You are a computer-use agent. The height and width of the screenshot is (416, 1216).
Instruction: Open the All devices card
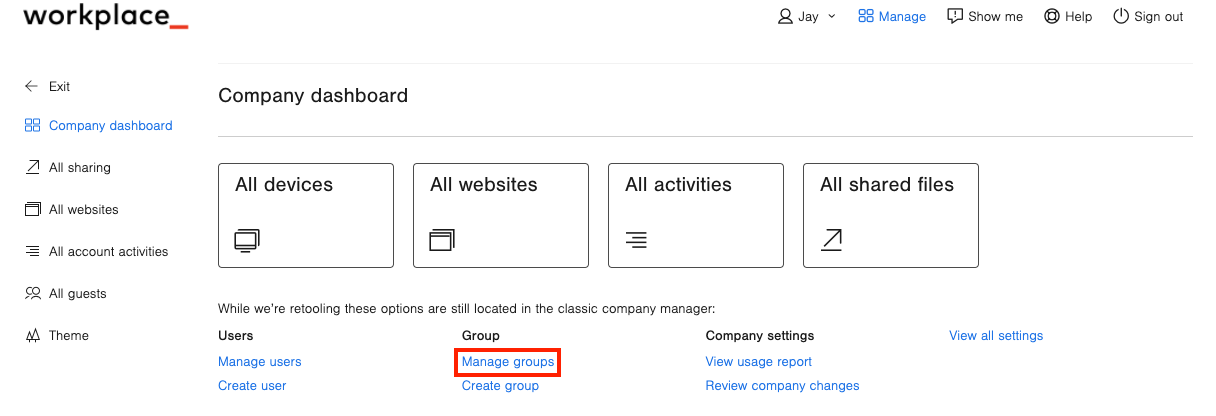pos(306,216)
